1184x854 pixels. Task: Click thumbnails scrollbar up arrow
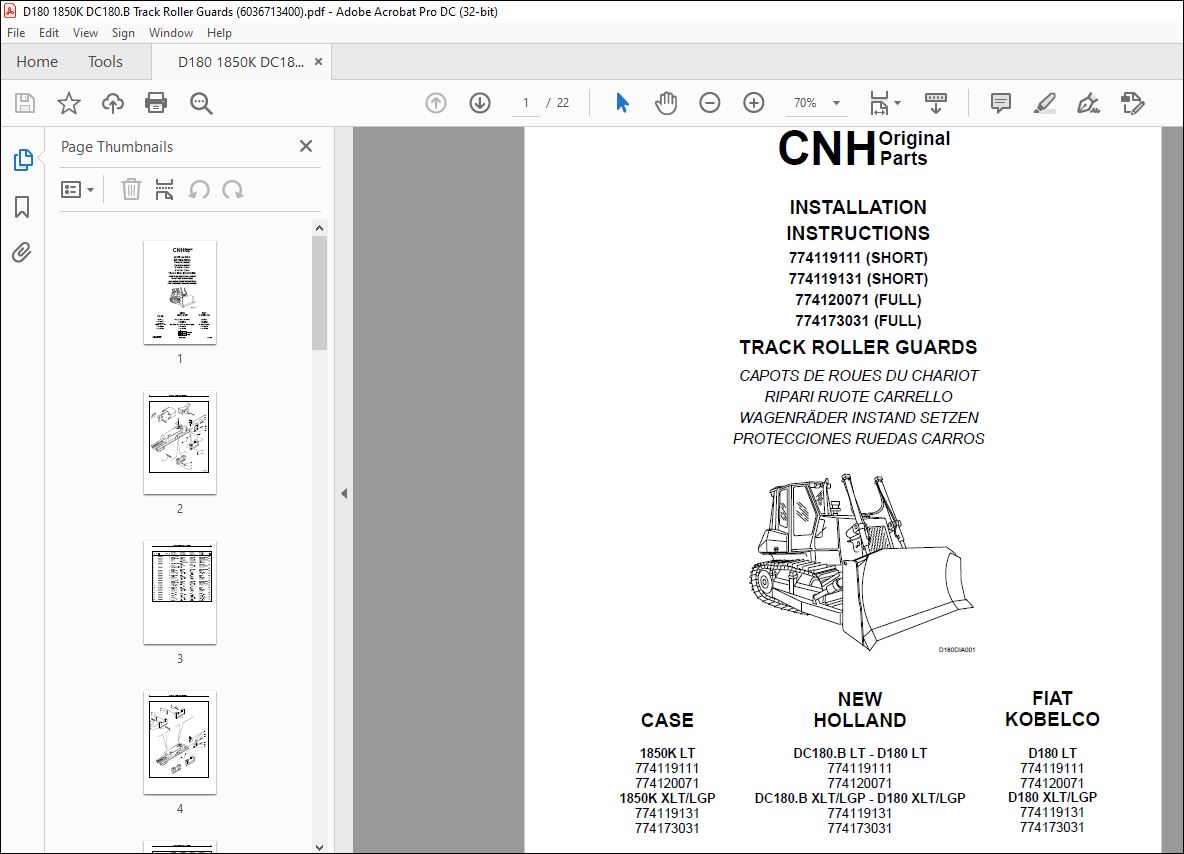coord(319,228)
